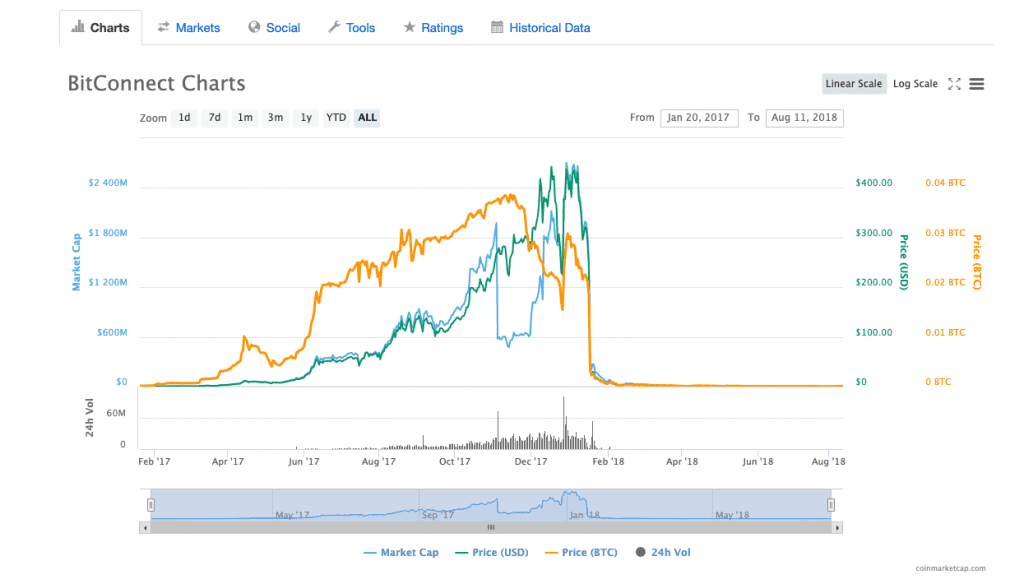
Task: Click the From date field showing Jan 20, 2017
Action: (699, 117)
